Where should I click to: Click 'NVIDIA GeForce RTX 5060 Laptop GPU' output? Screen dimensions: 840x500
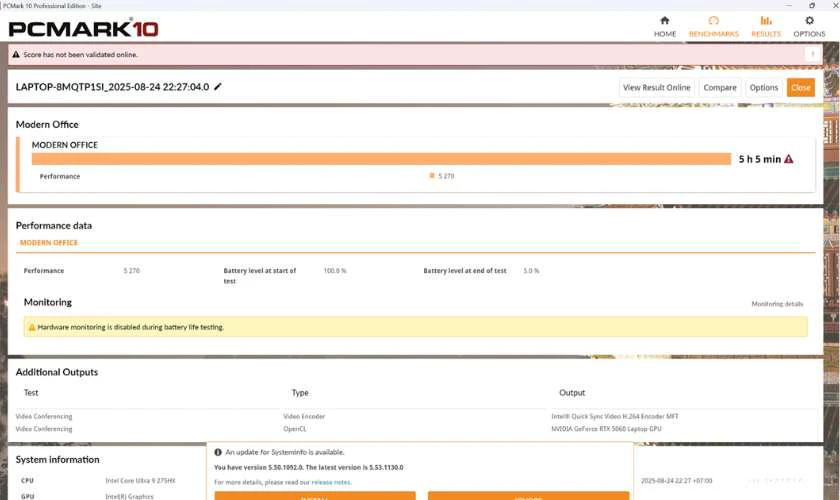coord(606,429)
